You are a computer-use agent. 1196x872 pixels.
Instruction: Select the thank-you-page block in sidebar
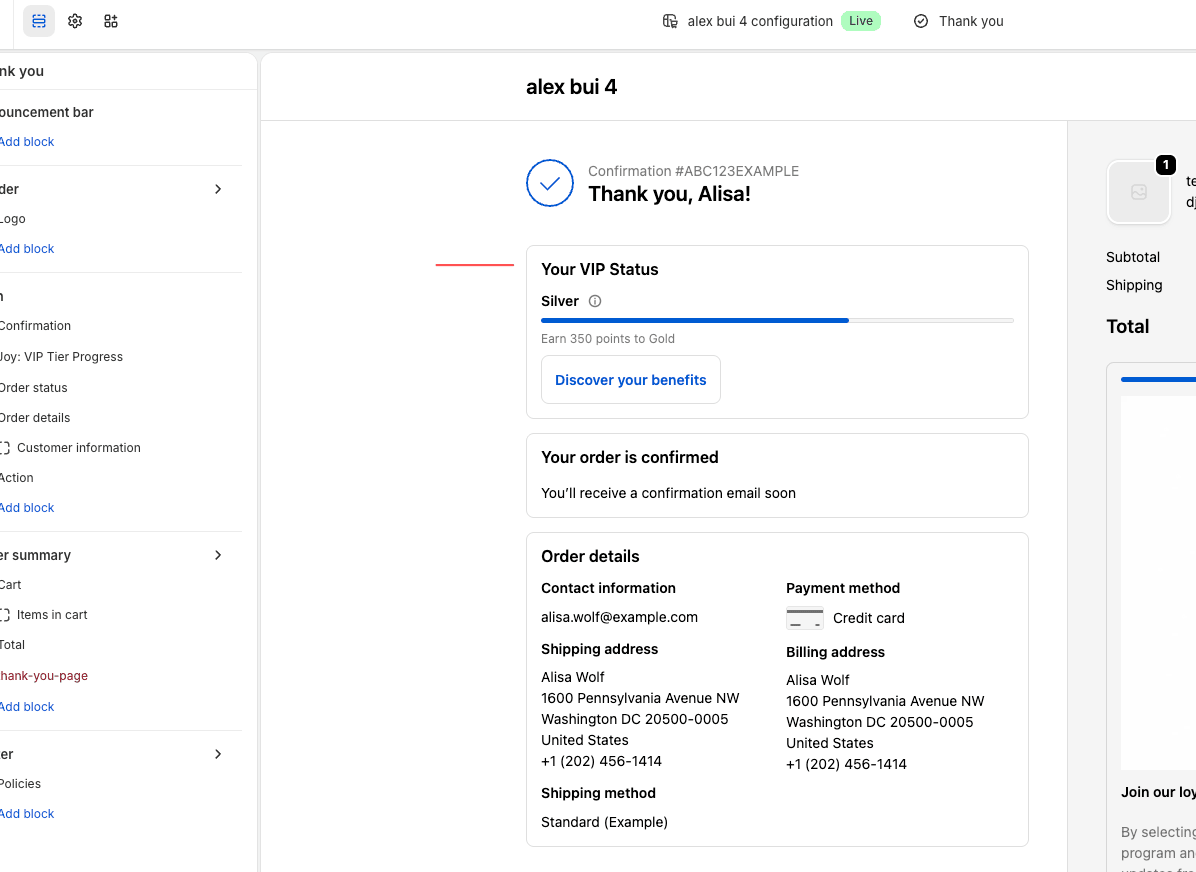pyautogui.click(x=43, y=676)
